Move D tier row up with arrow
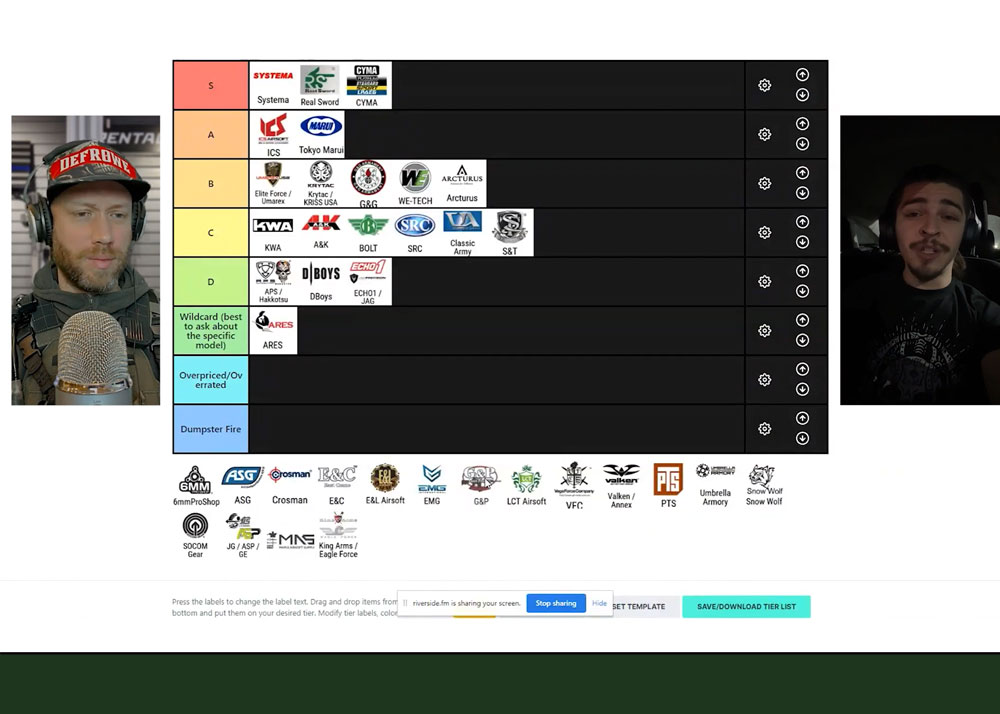This screenshot has width=1000, height=714. point(802,271)
